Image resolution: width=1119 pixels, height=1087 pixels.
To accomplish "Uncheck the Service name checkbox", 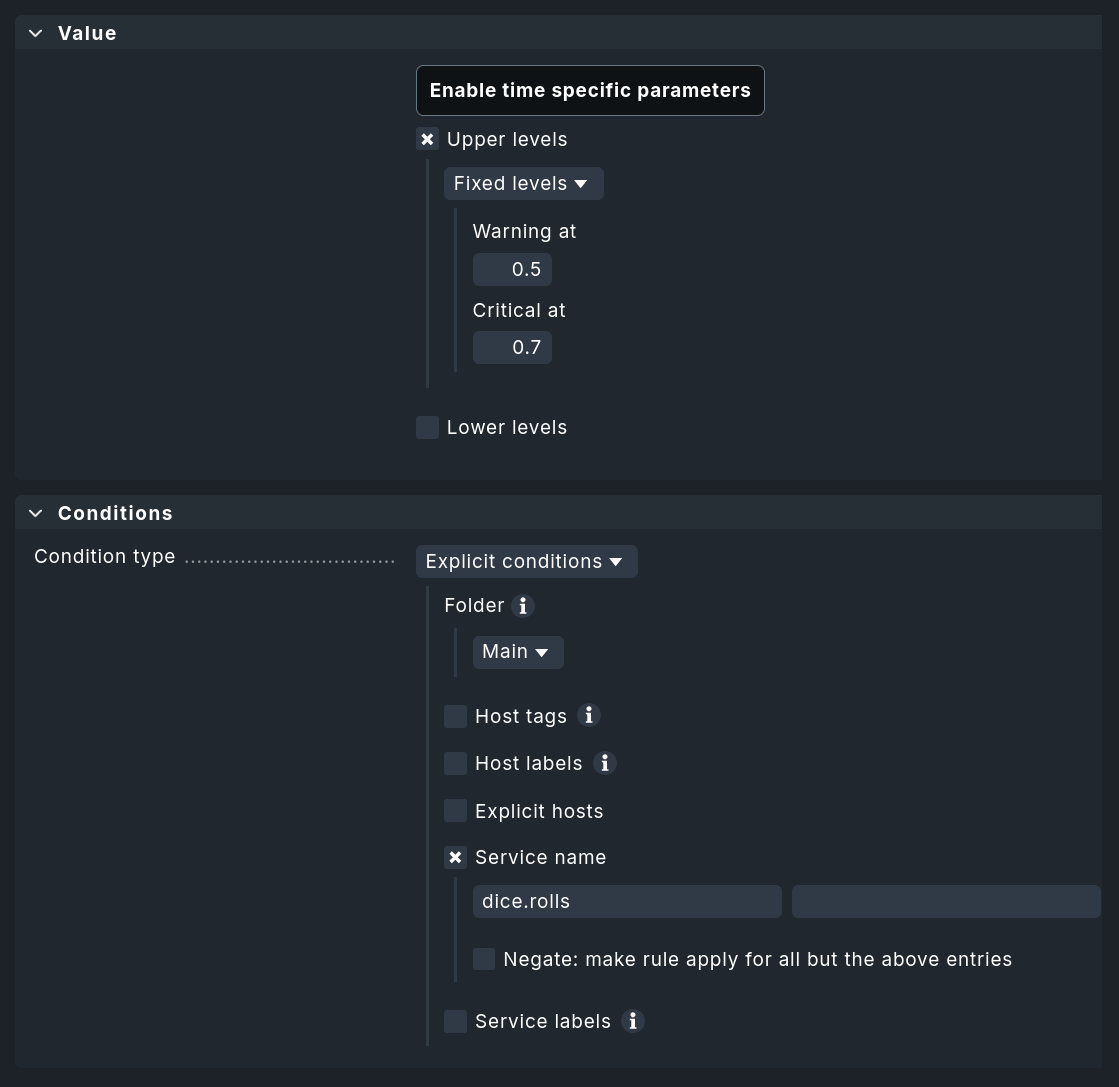I will point(456,857).
